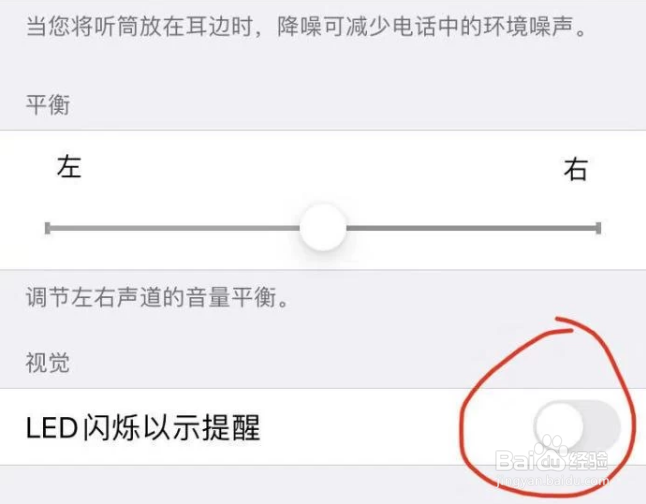Image resolution: width=646 pixels, height=504 pixels.
Task: Click the slider track left of the thumb
Action: pyautogui.click(x=173, y=228)
